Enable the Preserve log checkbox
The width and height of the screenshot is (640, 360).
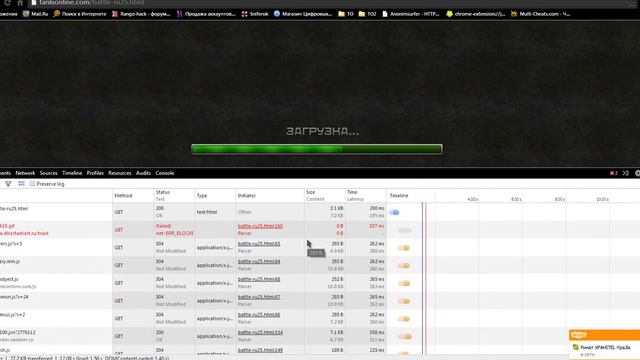pyautogui.click(x=32, y=184)
